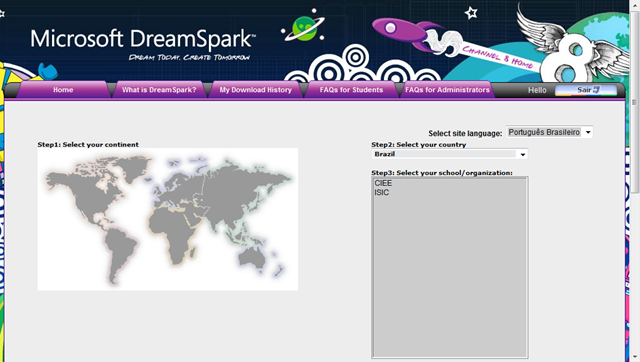
Task: Click the green planet icon in banner
Action: coord(304,28)
